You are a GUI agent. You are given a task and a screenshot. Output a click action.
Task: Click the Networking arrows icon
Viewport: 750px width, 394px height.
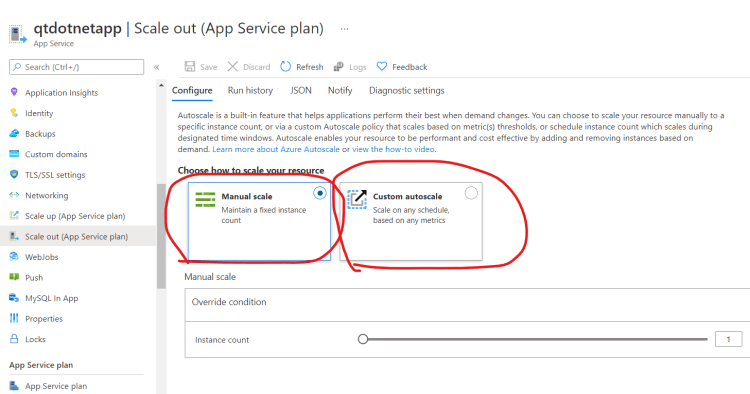(14, 195)
